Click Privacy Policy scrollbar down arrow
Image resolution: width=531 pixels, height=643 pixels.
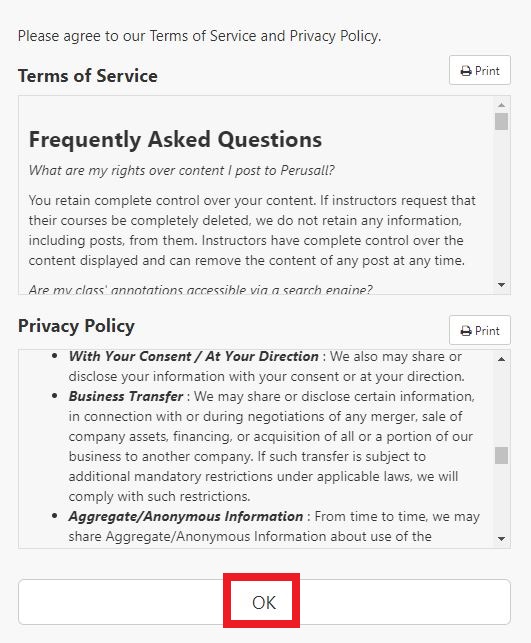501,538
